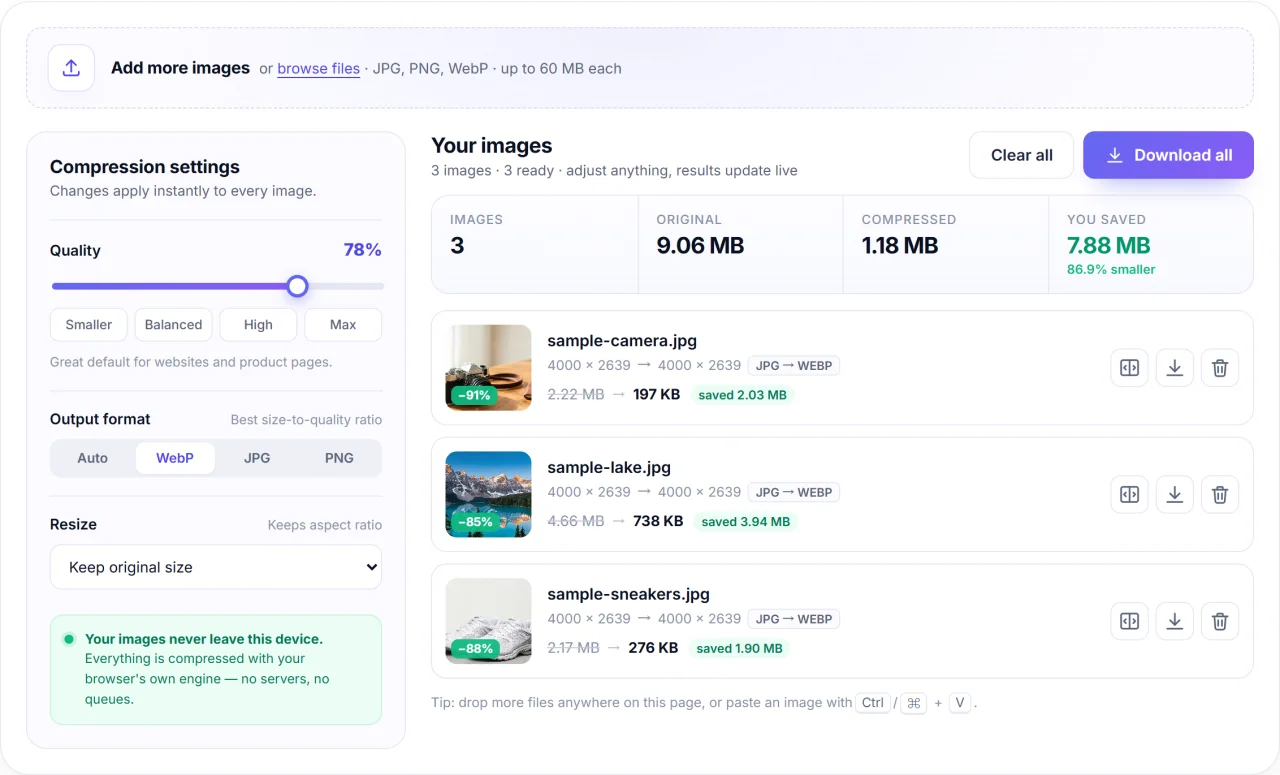1280x775 pixels.
Task: Click the sample-lake.jpg thumbnail
Action: click(x=488, y=494)
